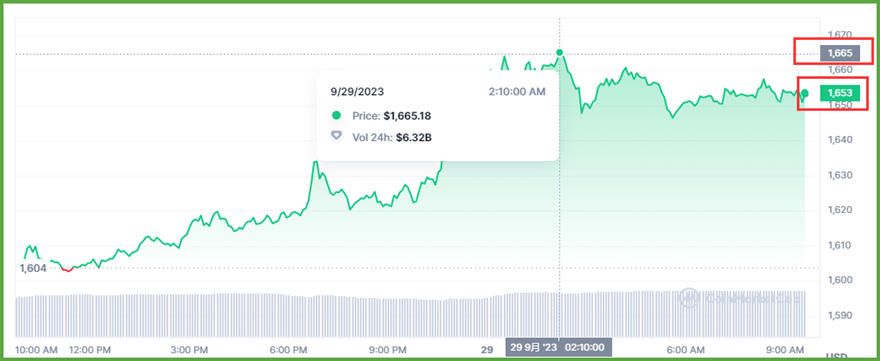Click the green price indicator dot in the tooltip

click(336, 116)
